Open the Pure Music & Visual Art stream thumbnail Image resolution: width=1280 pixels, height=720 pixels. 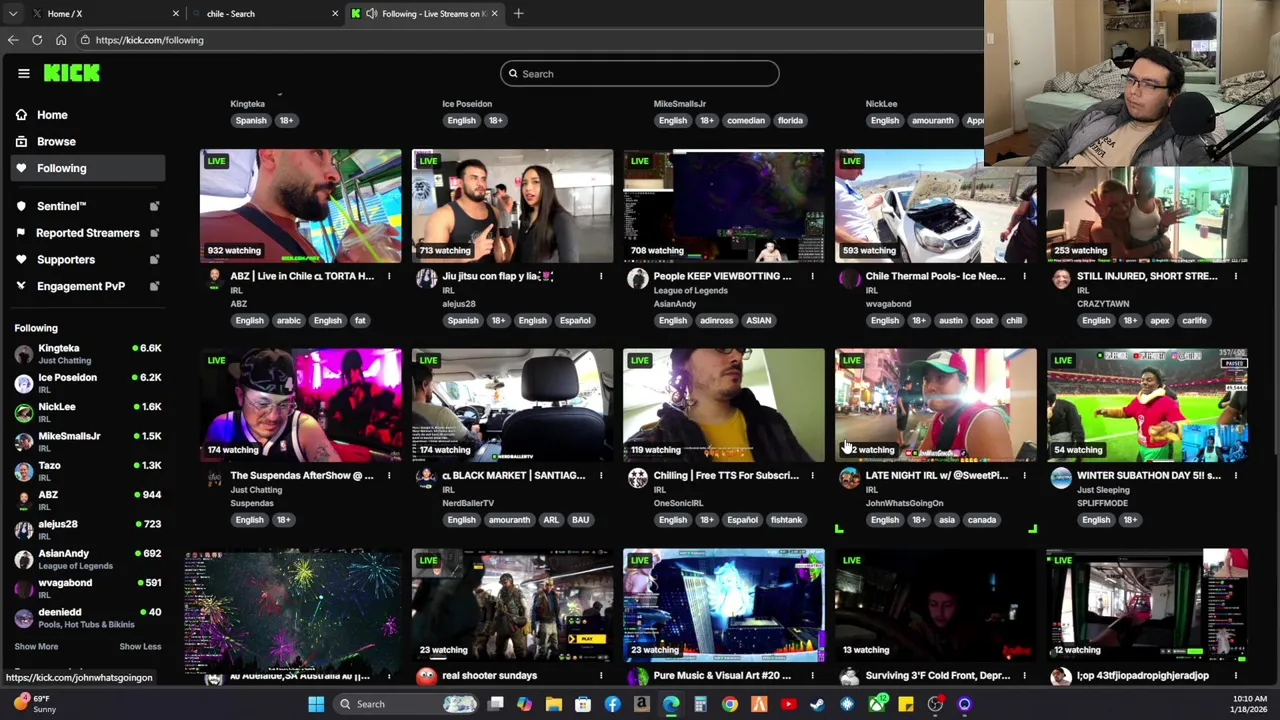(x=724, y=606)
